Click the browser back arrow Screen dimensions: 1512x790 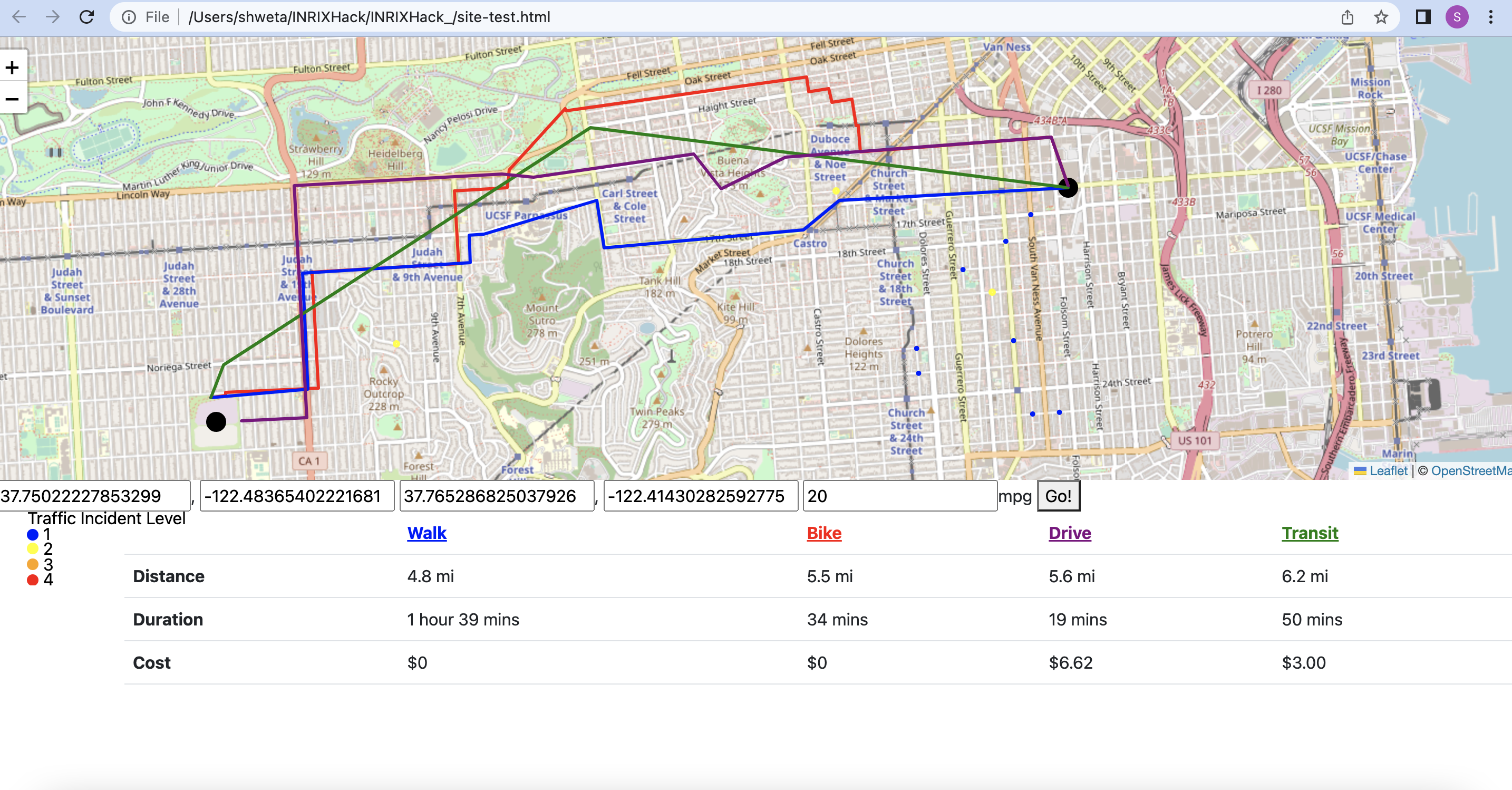(x=20, y=17)
